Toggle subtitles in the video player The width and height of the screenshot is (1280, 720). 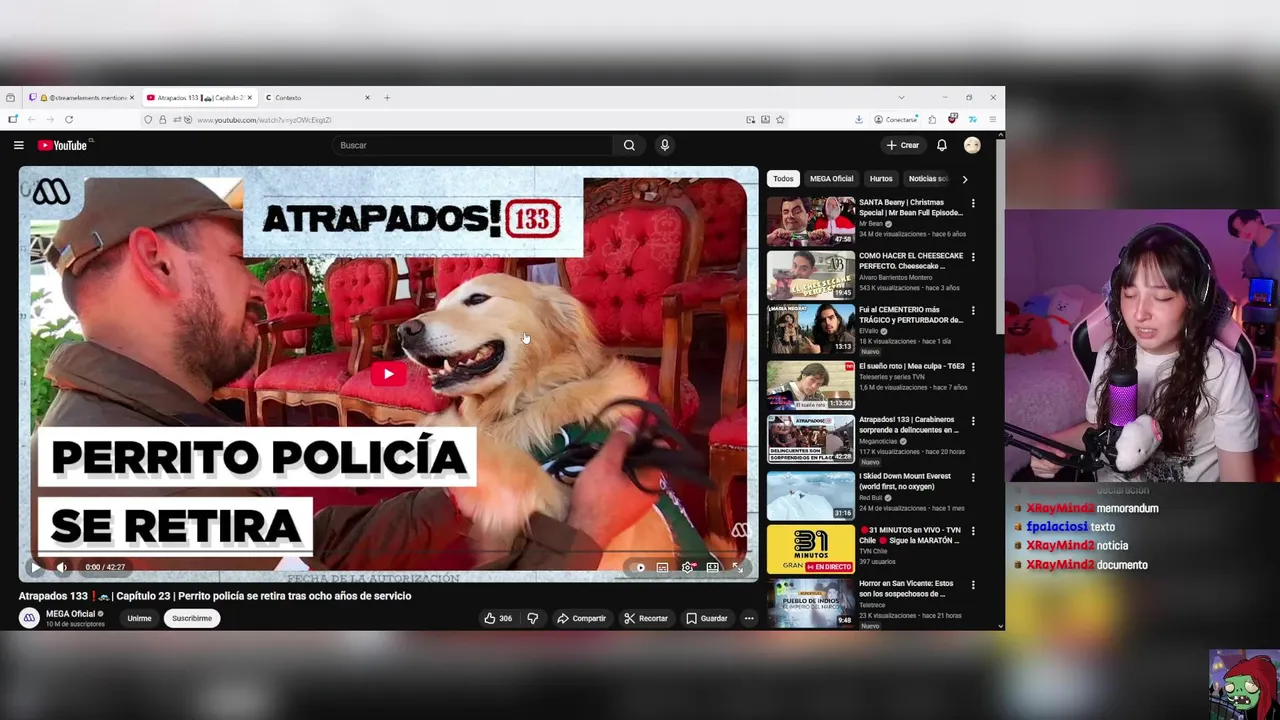(x=662, y=567)
